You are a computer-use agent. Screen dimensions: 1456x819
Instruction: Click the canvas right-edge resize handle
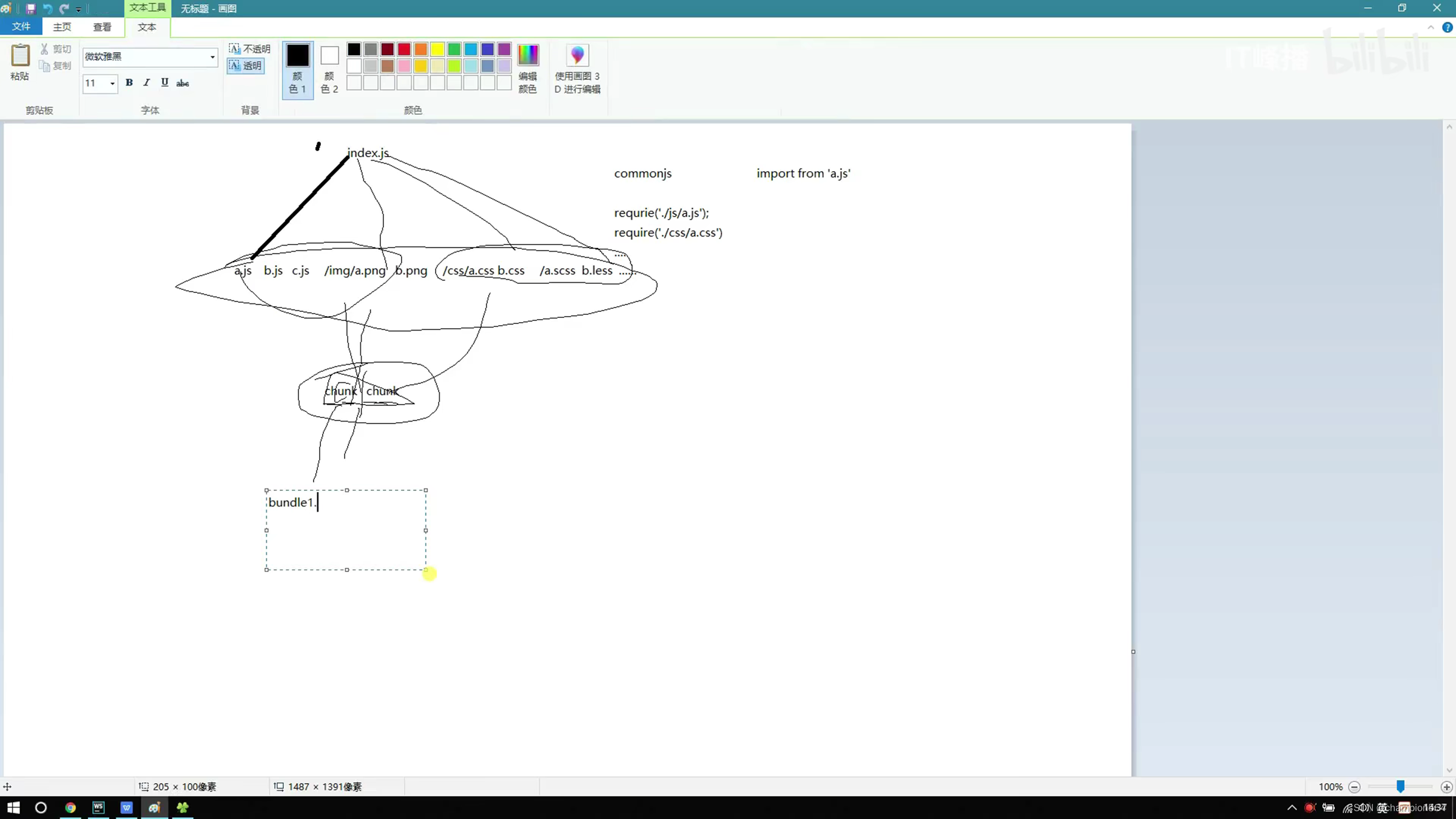pyautogui.click(x=1133, y=652)
